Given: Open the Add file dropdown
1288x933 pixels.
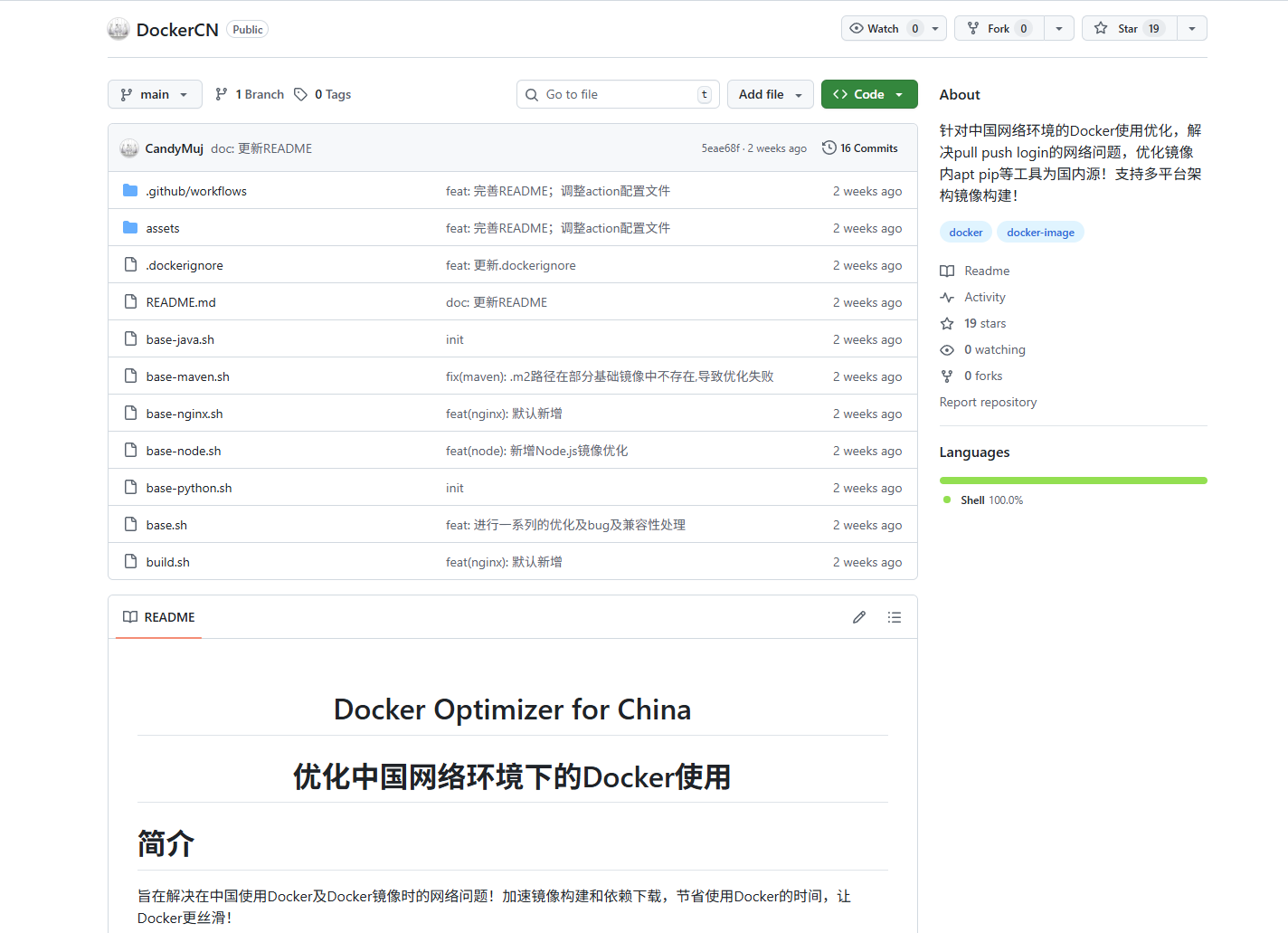Looking at the screenshot, I should point(770,93).
